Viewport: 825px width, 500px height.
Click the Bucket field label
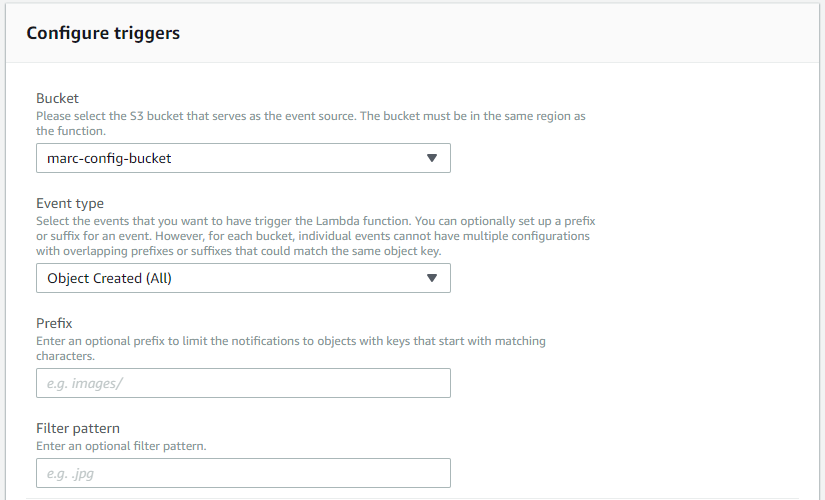point(57,98)
